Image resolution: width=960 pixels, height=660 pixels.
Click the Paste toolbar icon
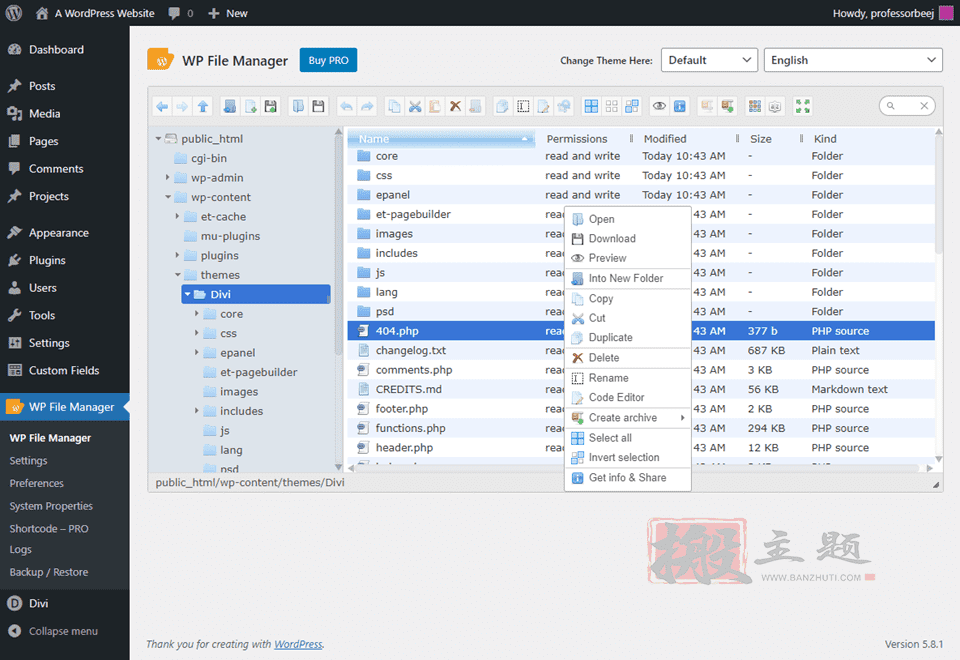435,107
